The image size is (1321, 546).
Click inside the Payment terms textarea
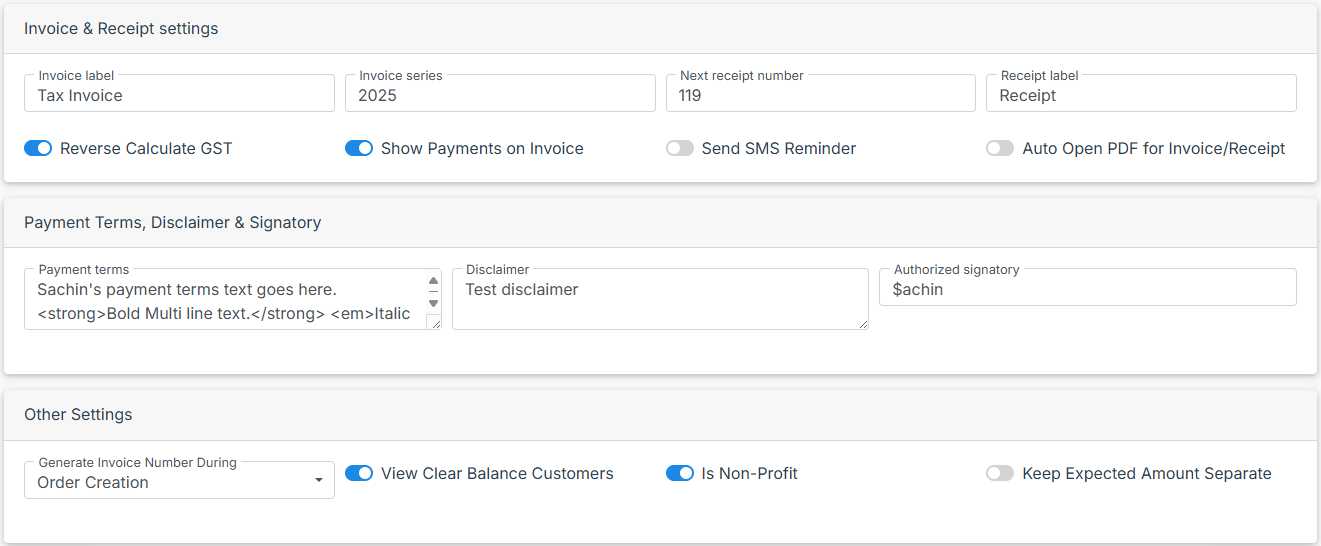[x=225, y=301]
